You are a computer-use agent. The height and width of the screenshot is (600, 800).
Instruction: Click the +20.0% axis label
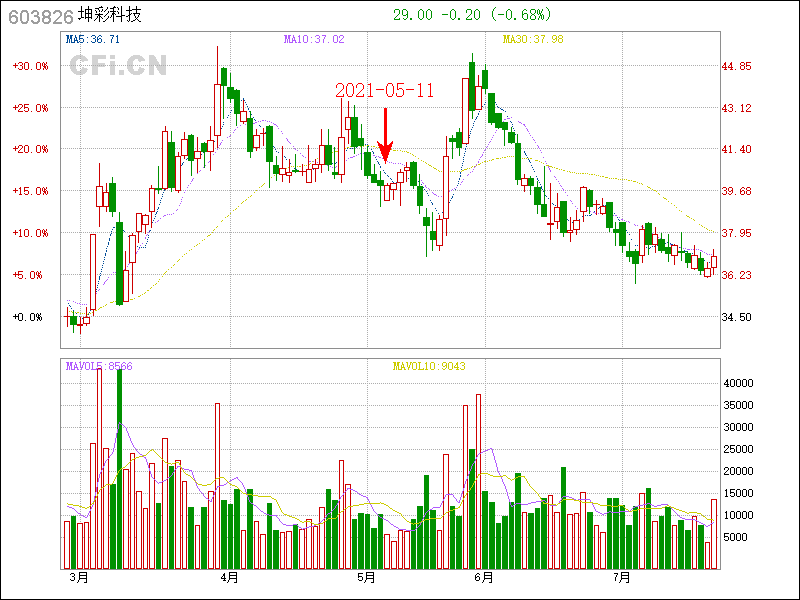point(31,149)
